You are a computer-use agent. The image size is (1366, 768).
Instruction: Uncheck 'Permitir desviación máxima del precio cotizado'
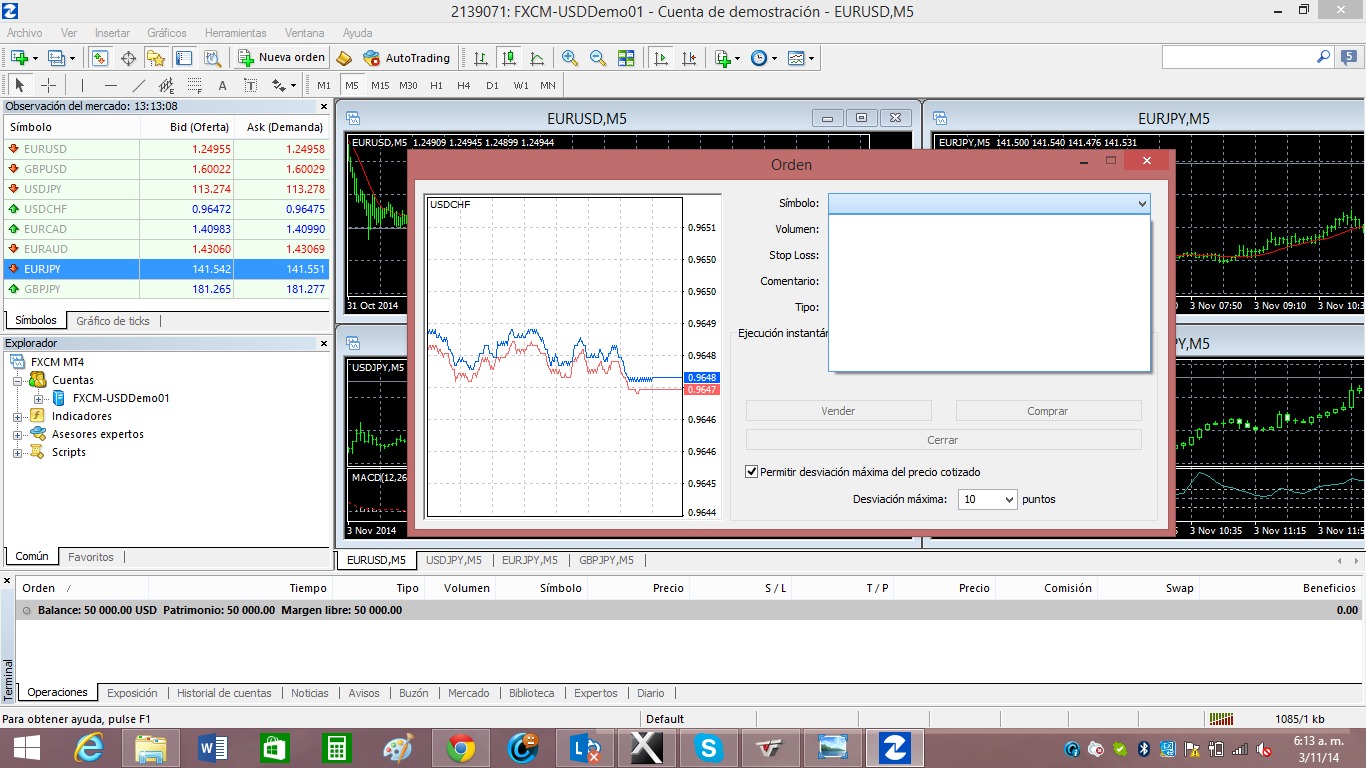(752, 472)
